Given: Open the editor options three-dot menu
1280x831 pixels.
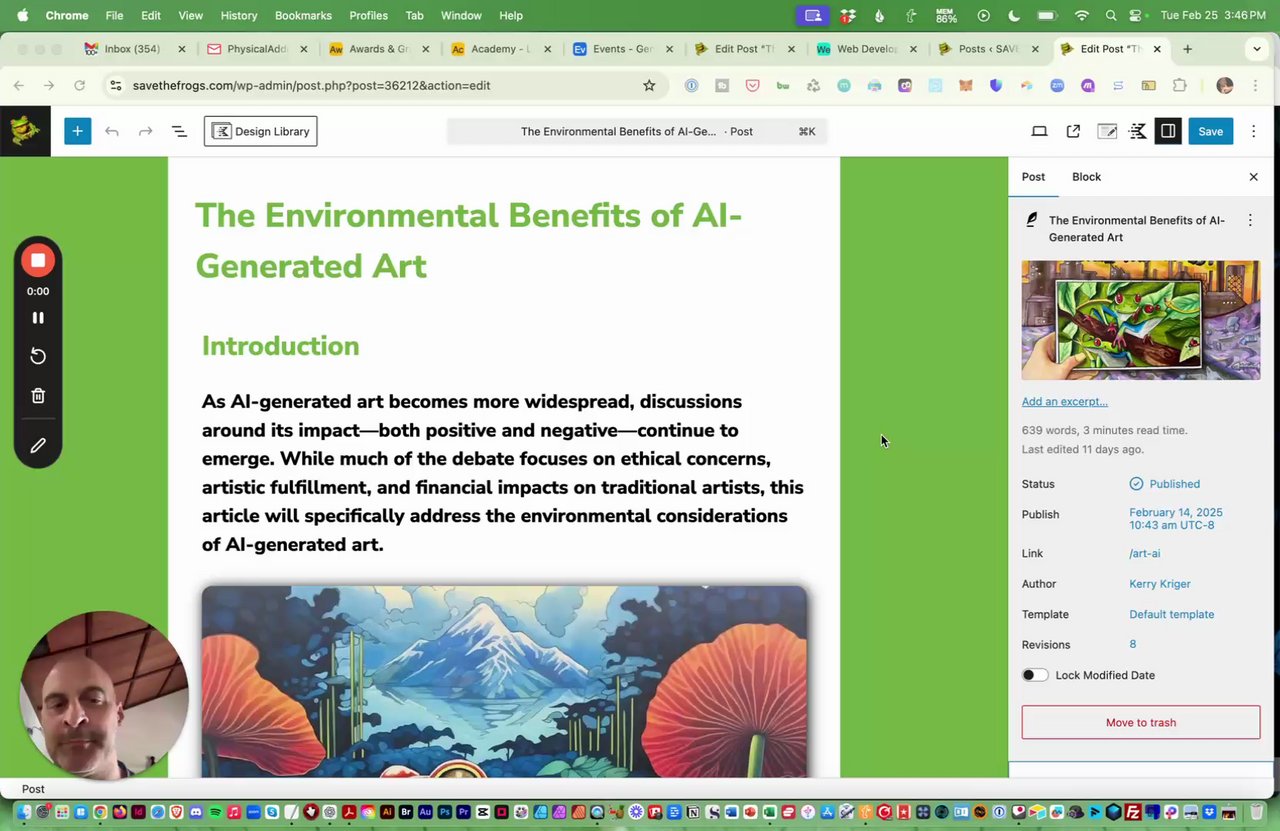Looking at the screenshot, I should pyautogui.click(x=1254, y=131).
